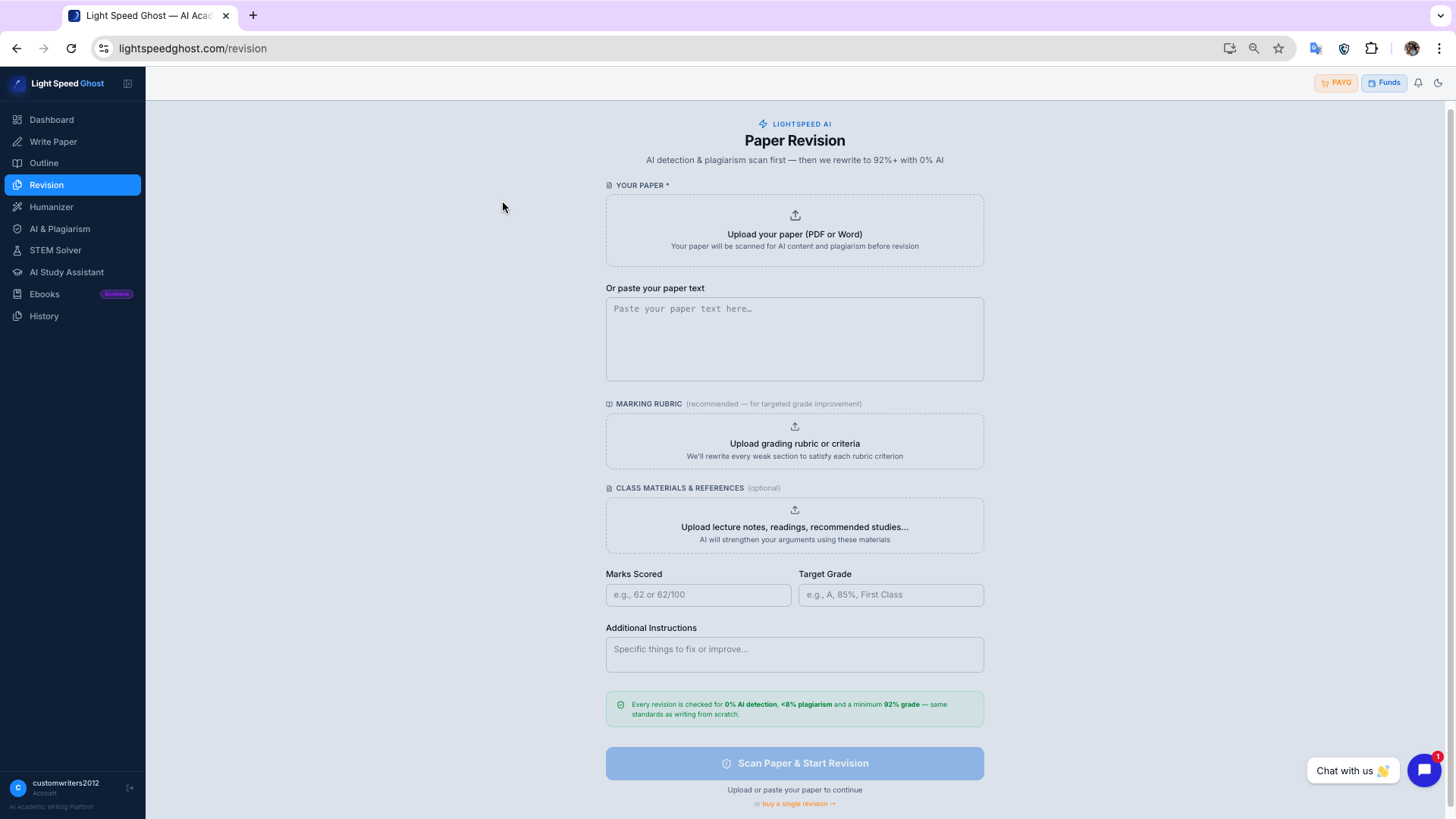Click the paper upload arrow icon
Viewport: 1456px width, 819px height.
795,215
